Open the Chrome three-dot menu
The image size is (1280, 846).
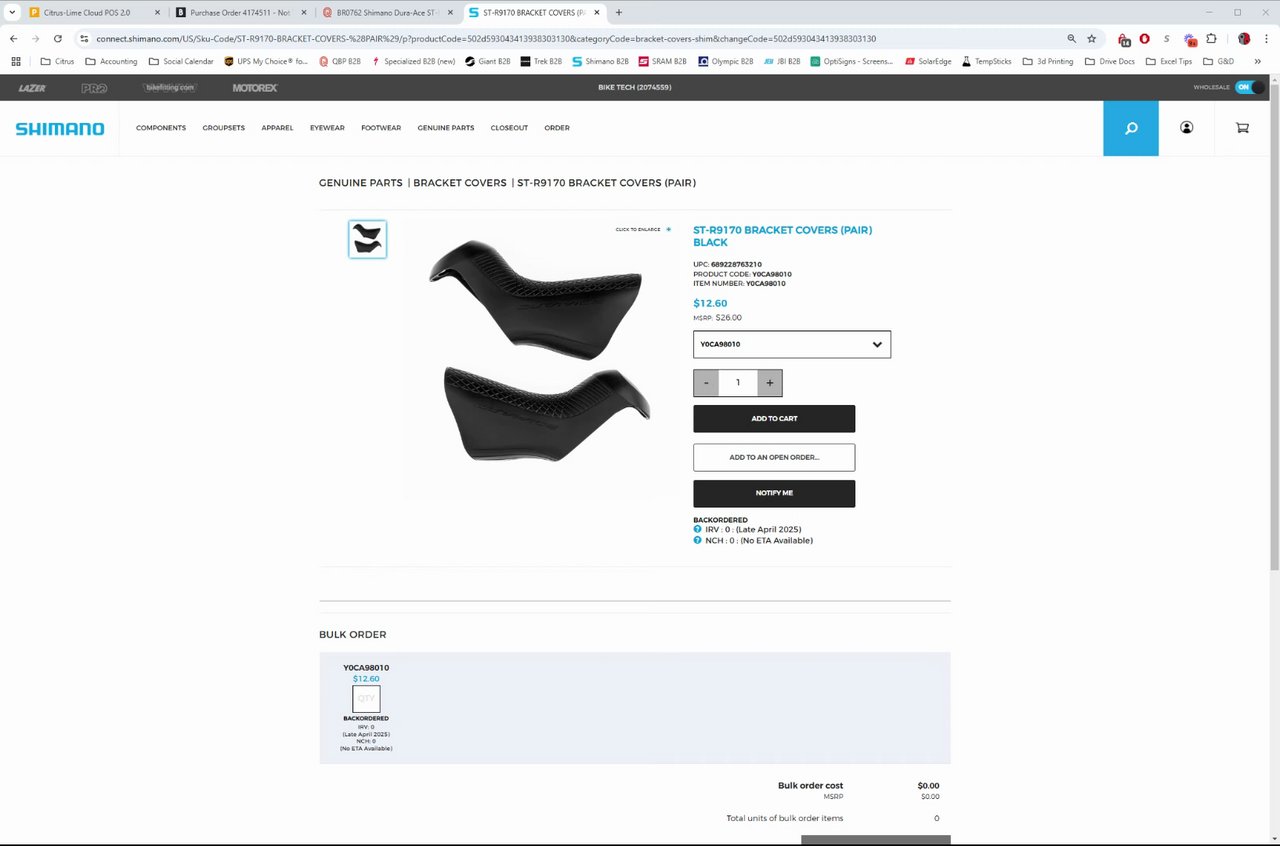pos(1266,38)
